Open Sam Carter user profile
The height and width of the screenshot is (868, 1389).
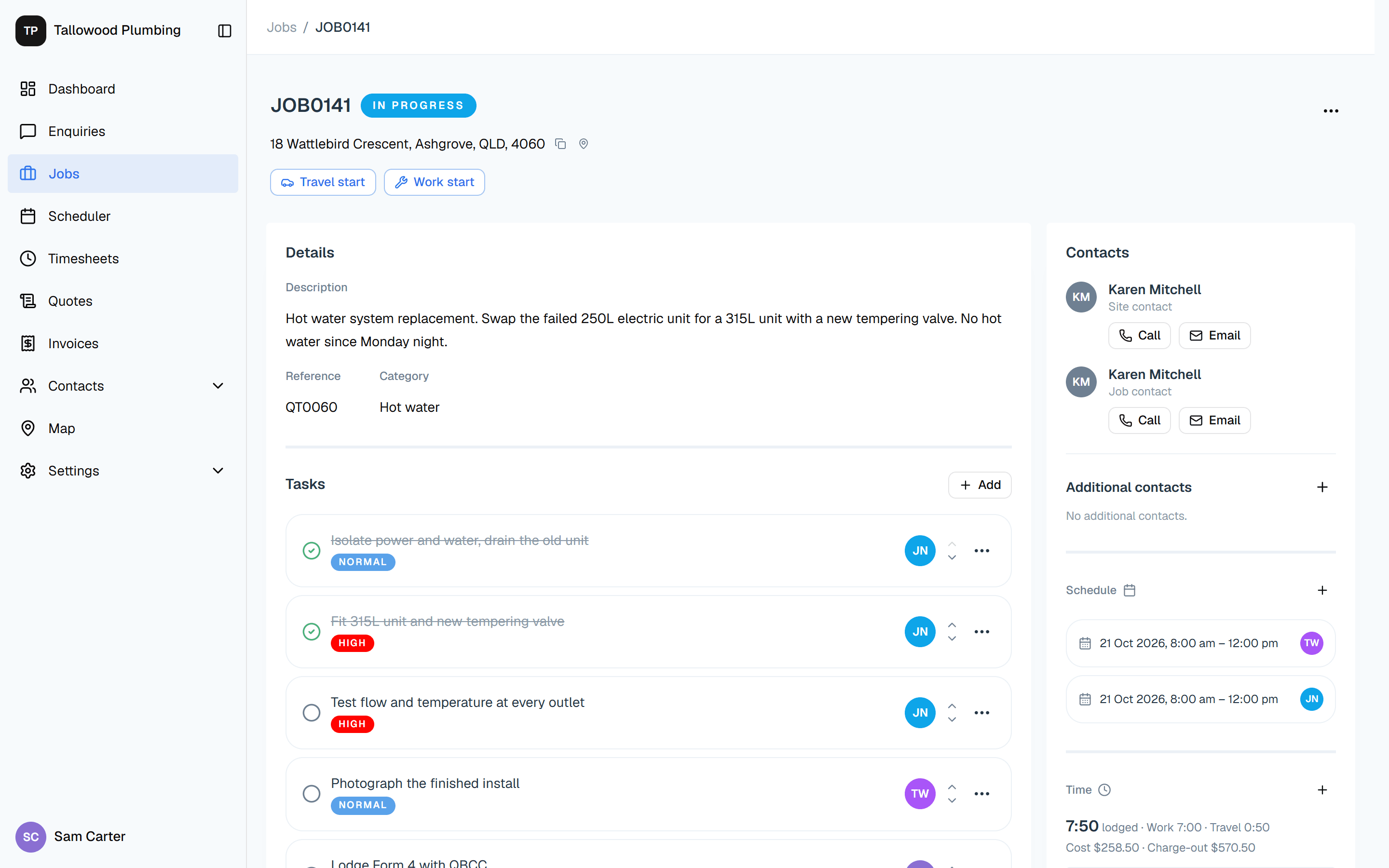71,837
